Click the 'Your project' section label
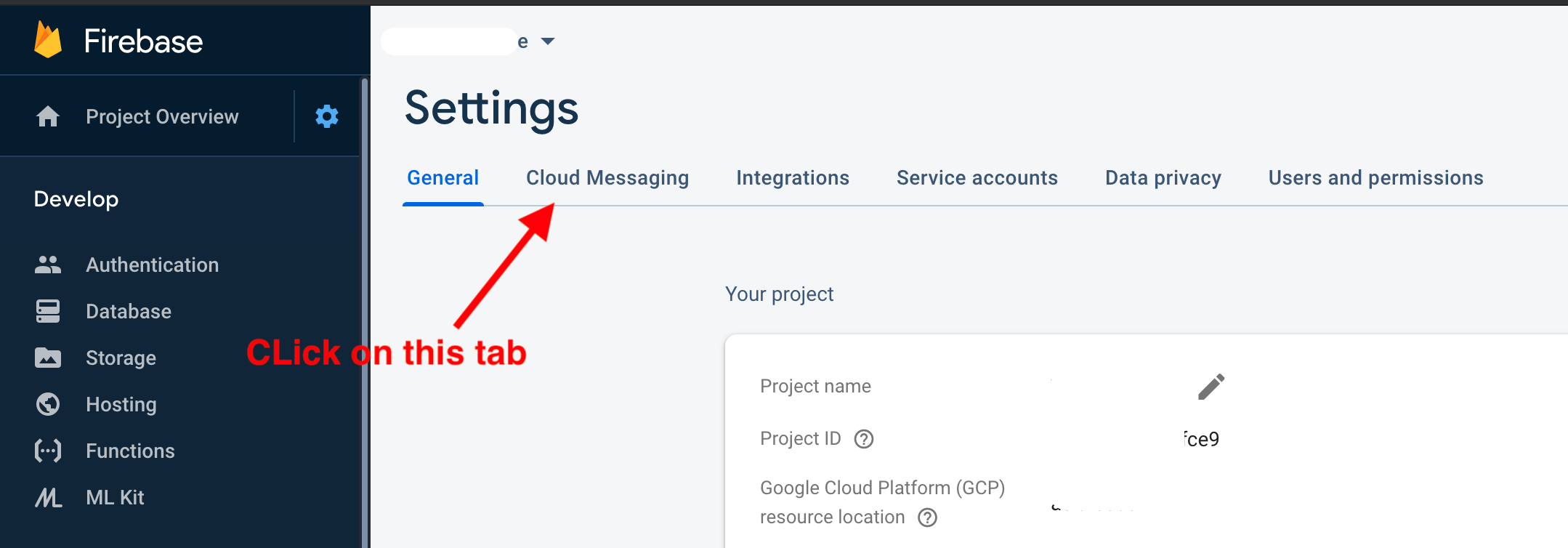Viewport: 1568px width, 548px height. pos(780,294)
